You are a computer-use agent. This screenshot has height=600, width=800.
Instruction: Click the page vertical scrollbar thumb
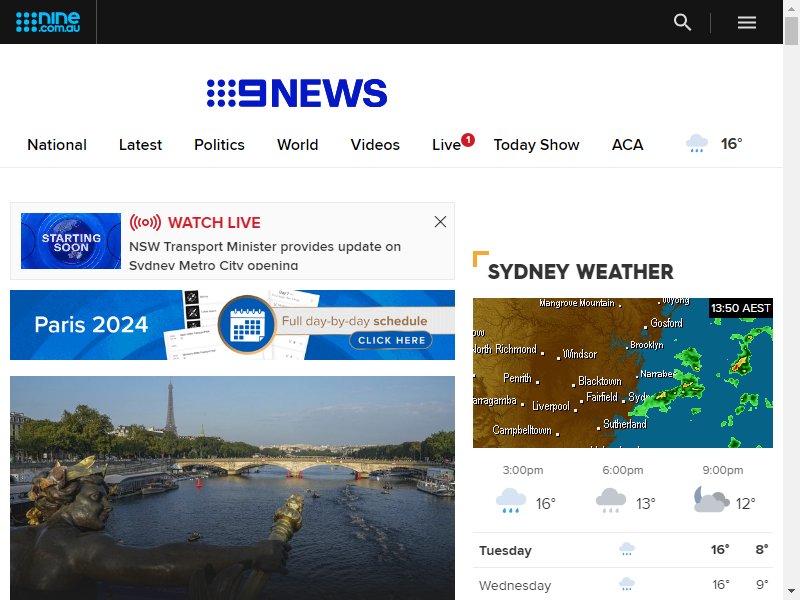tap(791, 31)
